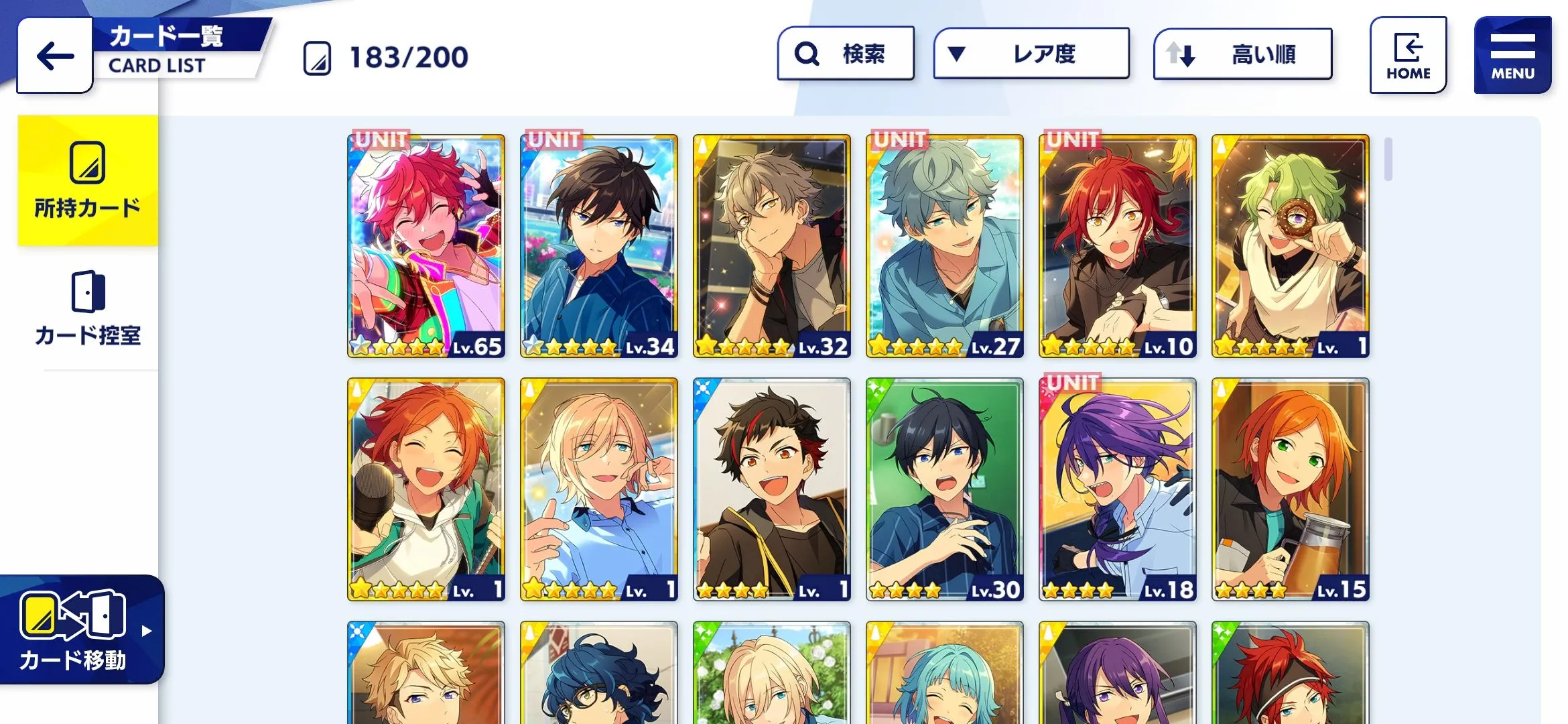1568x724 pixels.
Task: Select the dark-haired Lv.34 card
Action: tap(599, 246)
